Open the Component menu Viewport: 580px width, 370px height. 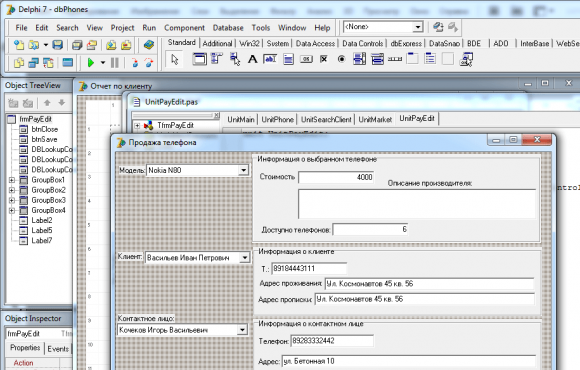tap(184, 28)
